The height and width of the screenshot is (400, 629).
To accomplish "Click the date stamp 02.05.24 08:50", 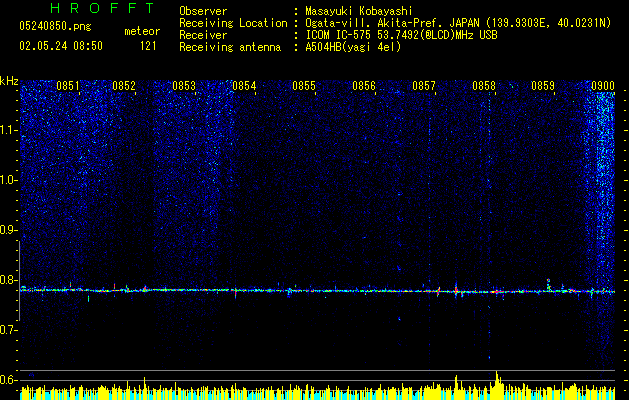I will 61,46.
